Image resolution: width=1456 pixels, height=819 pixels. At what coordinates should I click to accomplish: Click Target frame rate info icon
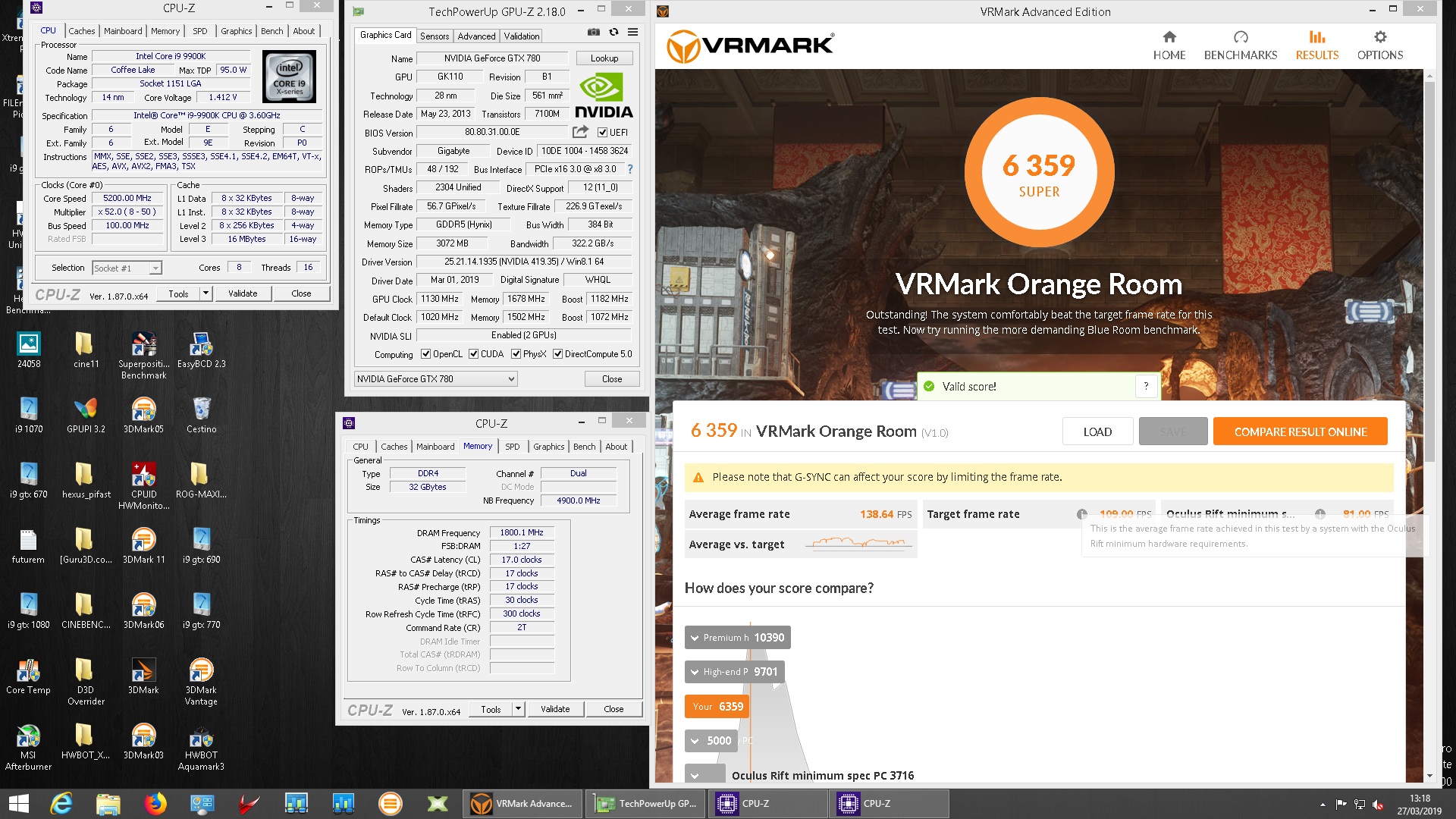click(1082, 514)
